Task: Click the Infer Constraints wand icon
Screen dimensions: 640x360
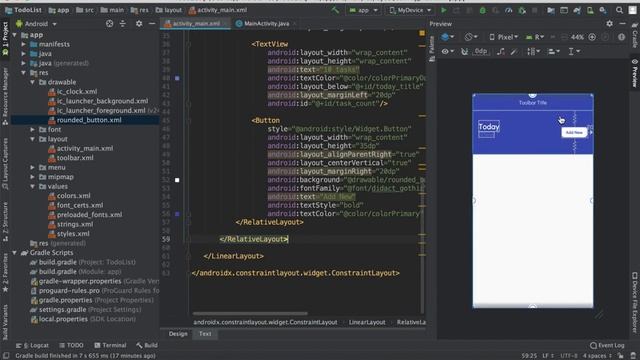Action: 514,51
